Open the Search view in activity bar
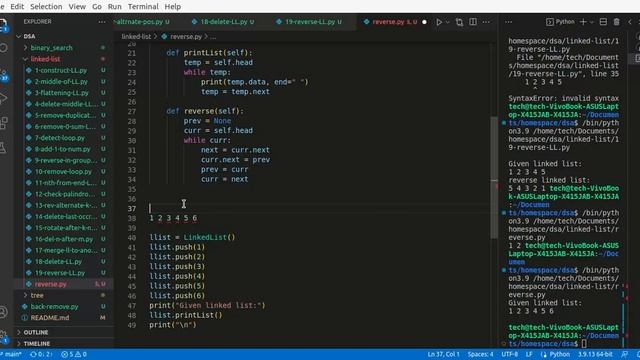 (x=3, y=48)
